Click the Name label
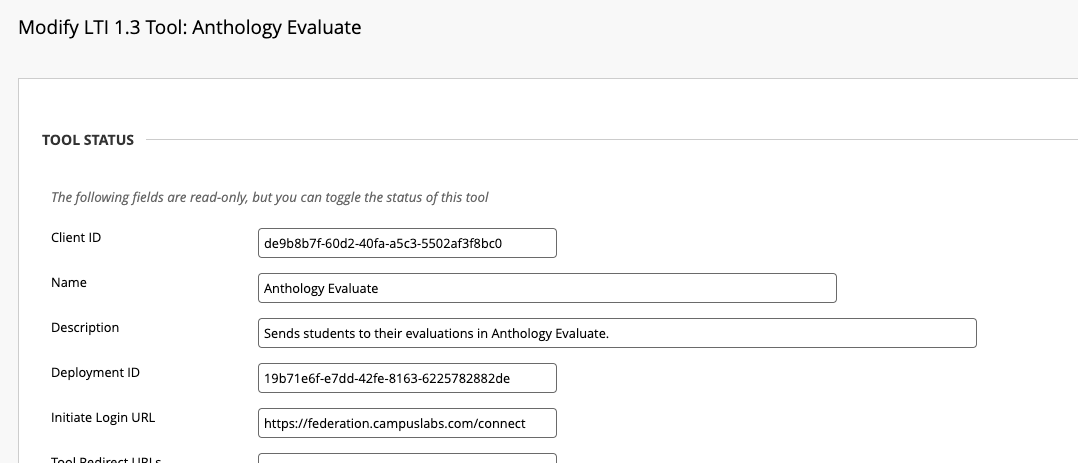This screenshot has width=1078, height=463. point(69,283)
